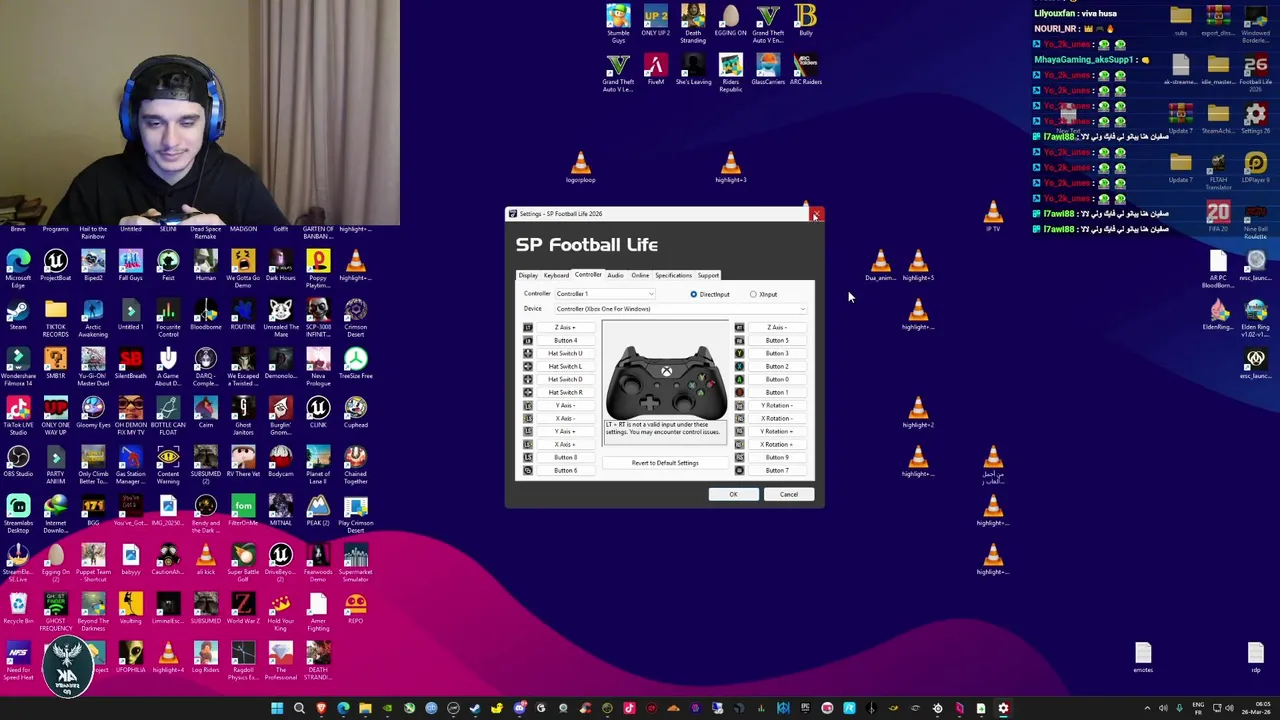Open the Need for Speed Heat shortcut

point(18,660)
